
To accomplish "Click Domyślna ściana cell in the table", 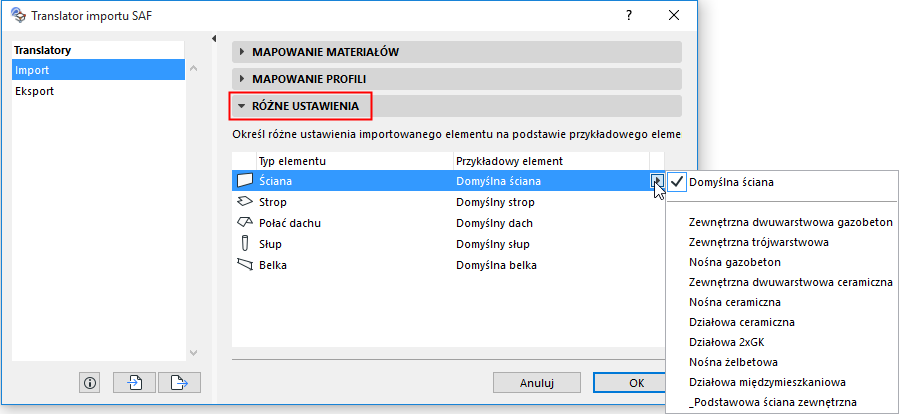I will point(498,181).
